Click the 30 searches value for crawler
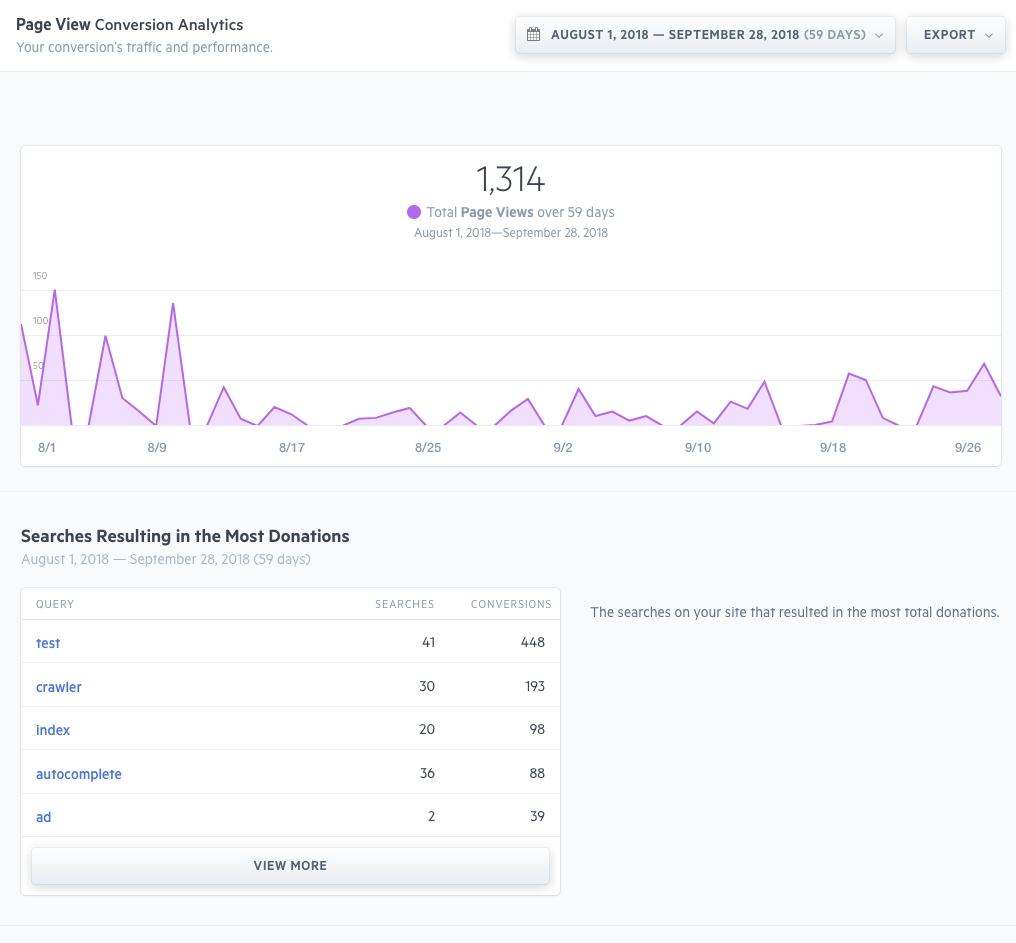This screenshot has height=943, width=1016. click(x=427, y=686)
